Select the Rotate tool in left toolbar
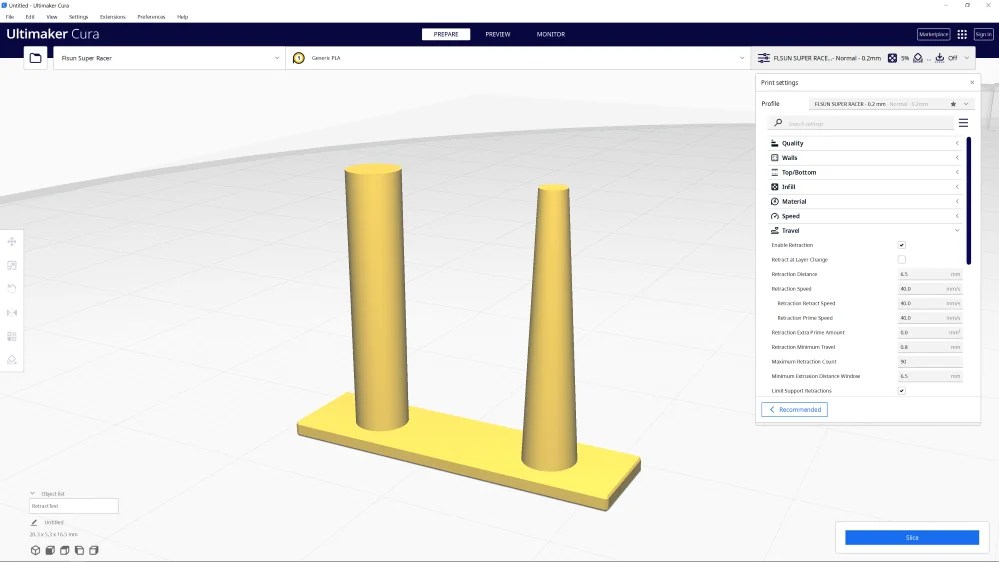This screenshot has width=999, height=562. [x=11, y=289]
